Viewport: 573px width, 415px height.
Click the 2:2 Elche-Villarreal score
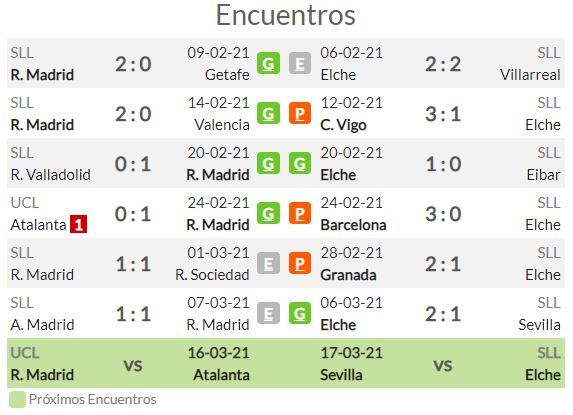pos(443,64)
